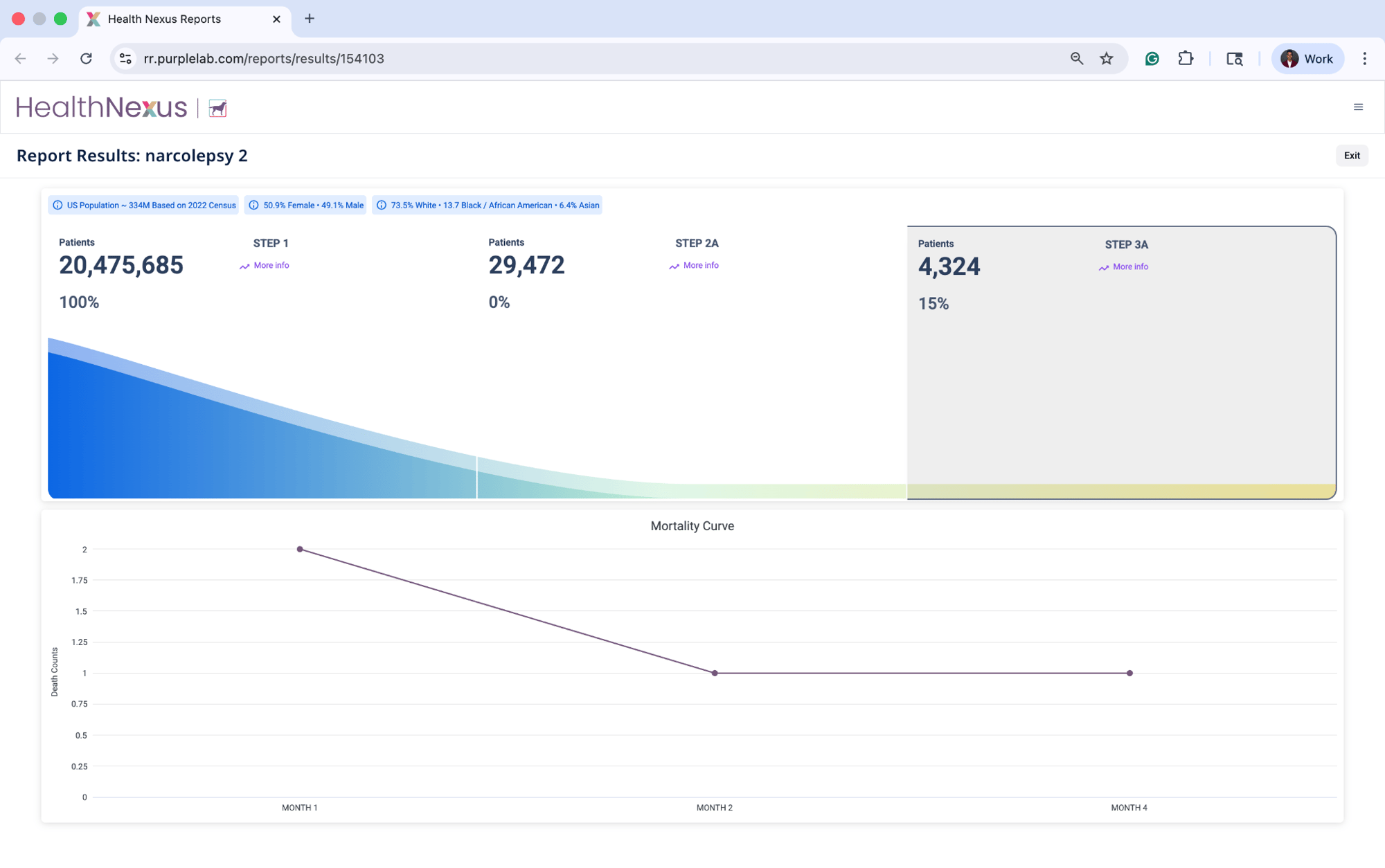This screenshot has width=1385, height=868.
Task: Click the dog logo icon beside HealthNexus
Action: pos(217,108)
